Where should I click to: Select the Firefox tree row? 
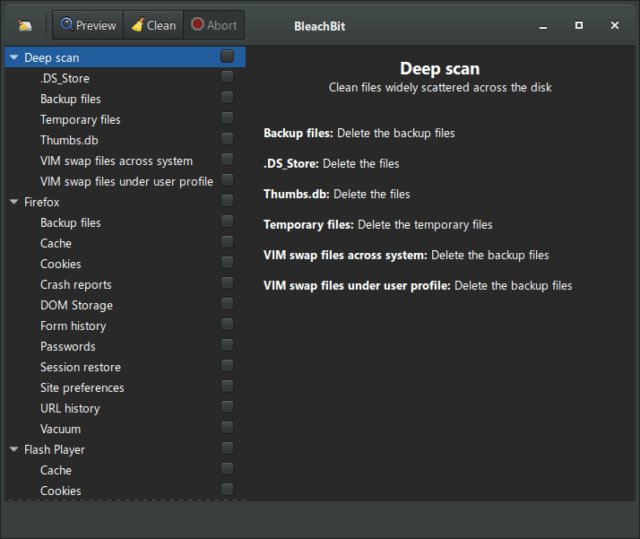pyautogui.click(x=125, y=202)
